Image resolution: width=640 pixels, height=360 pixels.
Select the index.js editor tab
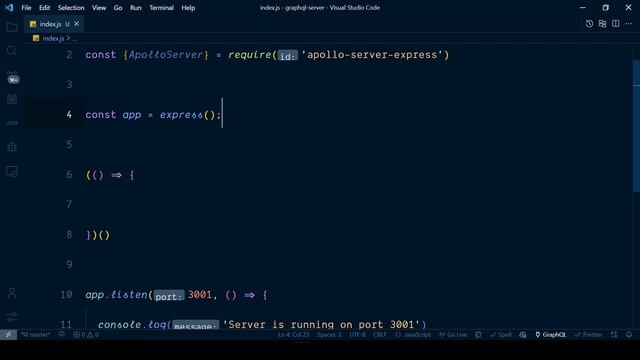54,24
